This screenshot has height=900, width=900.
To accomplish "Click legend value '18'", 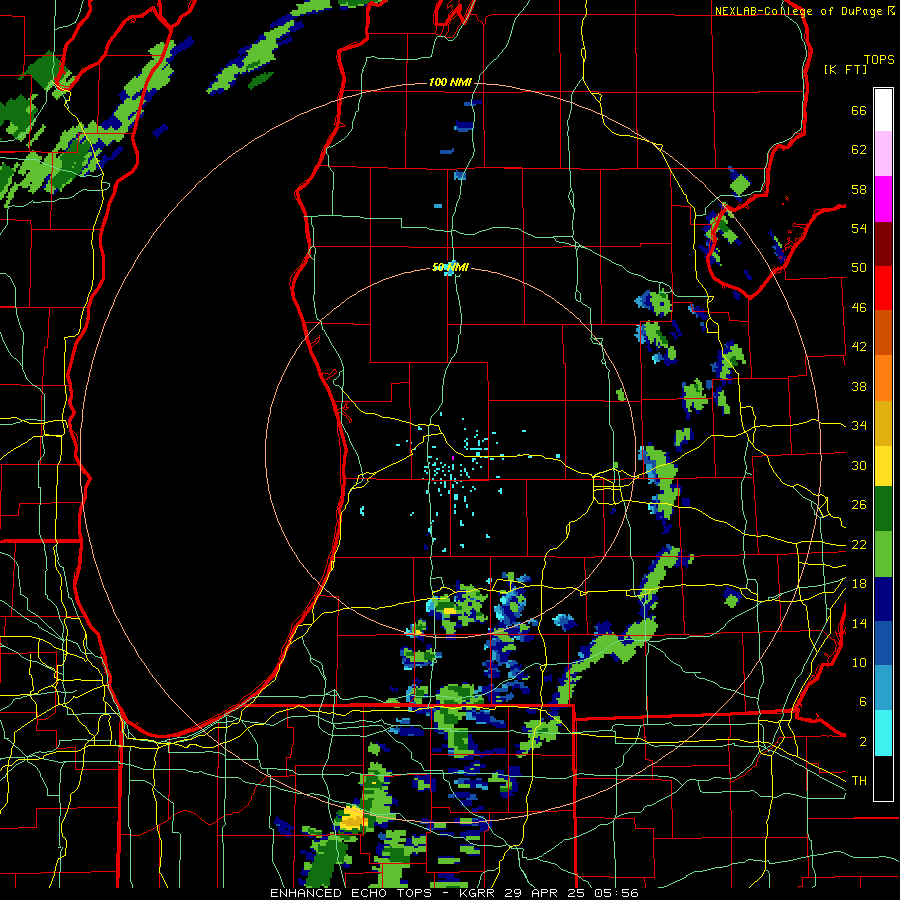I will click(x=859, y=584).
